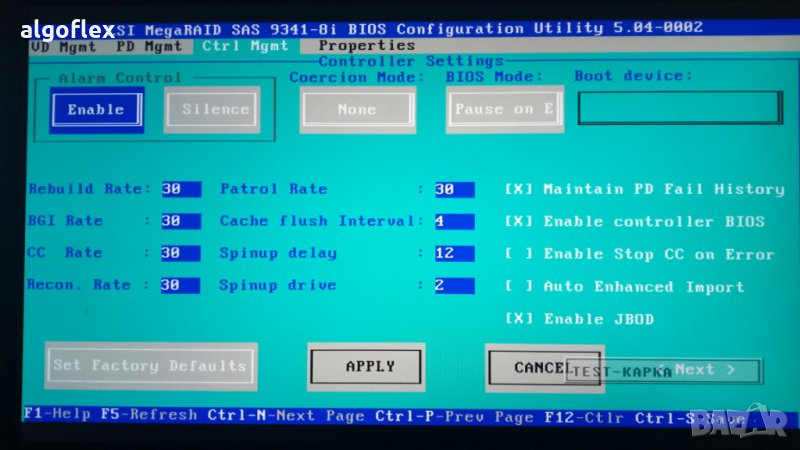The image size is (800, 450).
Task: Open the Coercion Mode None selector
Action: [356, 109]
